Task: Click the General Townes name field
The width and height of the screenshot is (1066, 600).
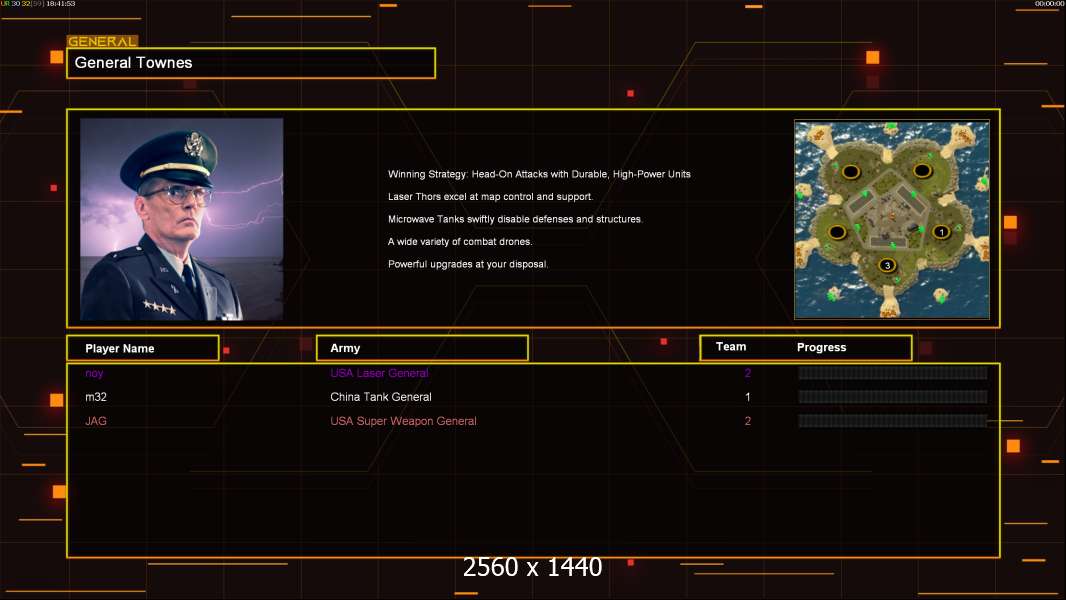Action: tap(251, 63)
